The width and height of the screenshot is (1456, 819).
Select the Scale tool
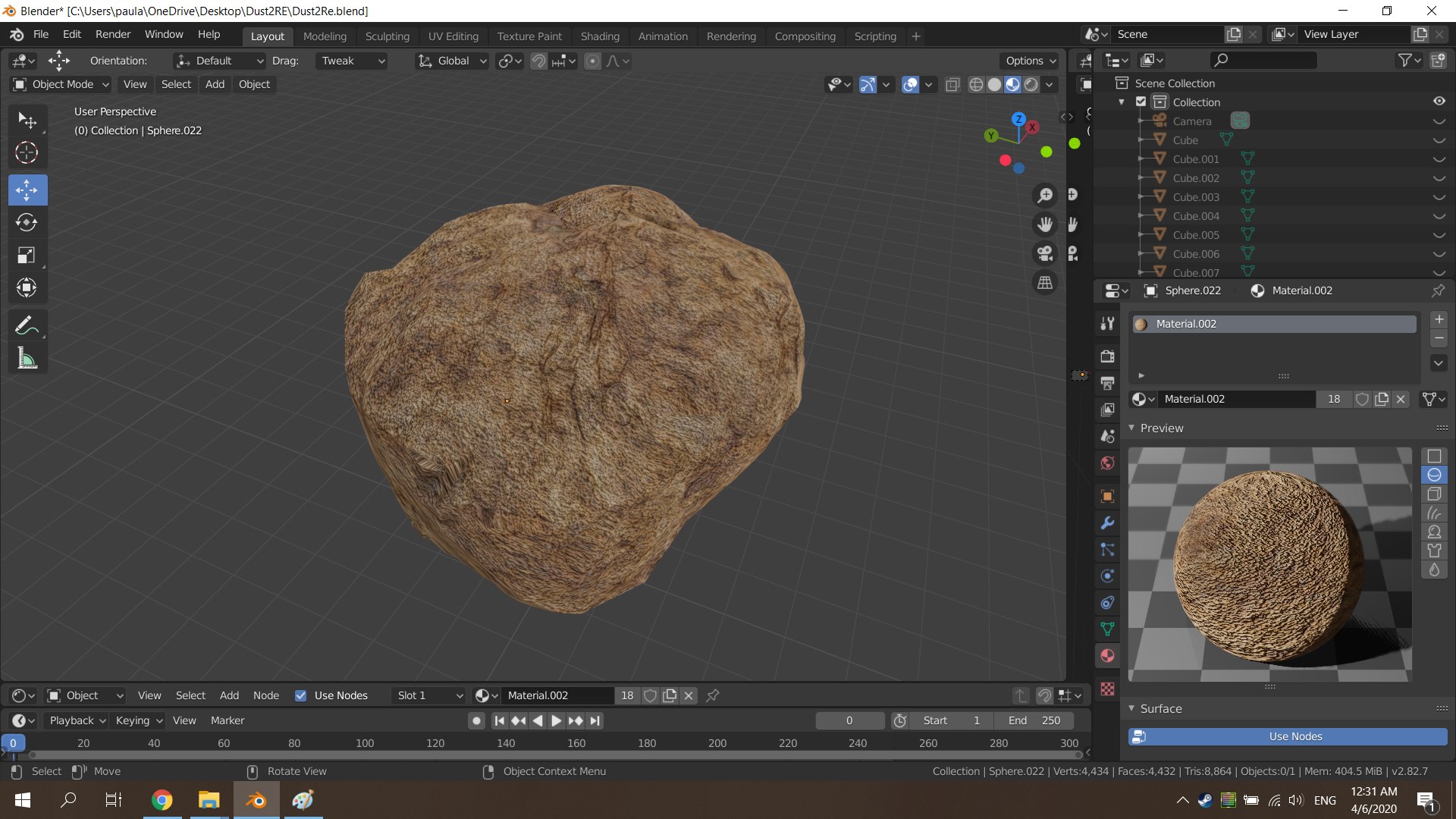pos(27,256)
